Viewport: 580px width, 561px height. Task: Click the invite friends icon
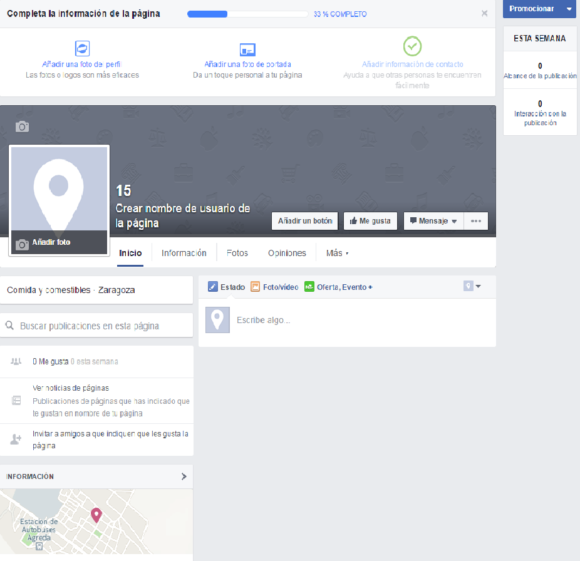(x=16, y=439)
